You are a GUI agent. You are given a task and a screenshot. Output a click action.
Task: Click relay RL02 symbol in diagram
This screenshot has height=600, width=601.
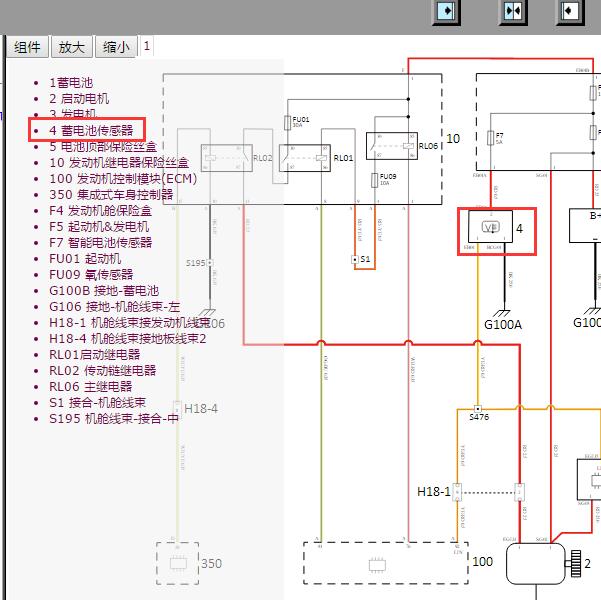227,158
